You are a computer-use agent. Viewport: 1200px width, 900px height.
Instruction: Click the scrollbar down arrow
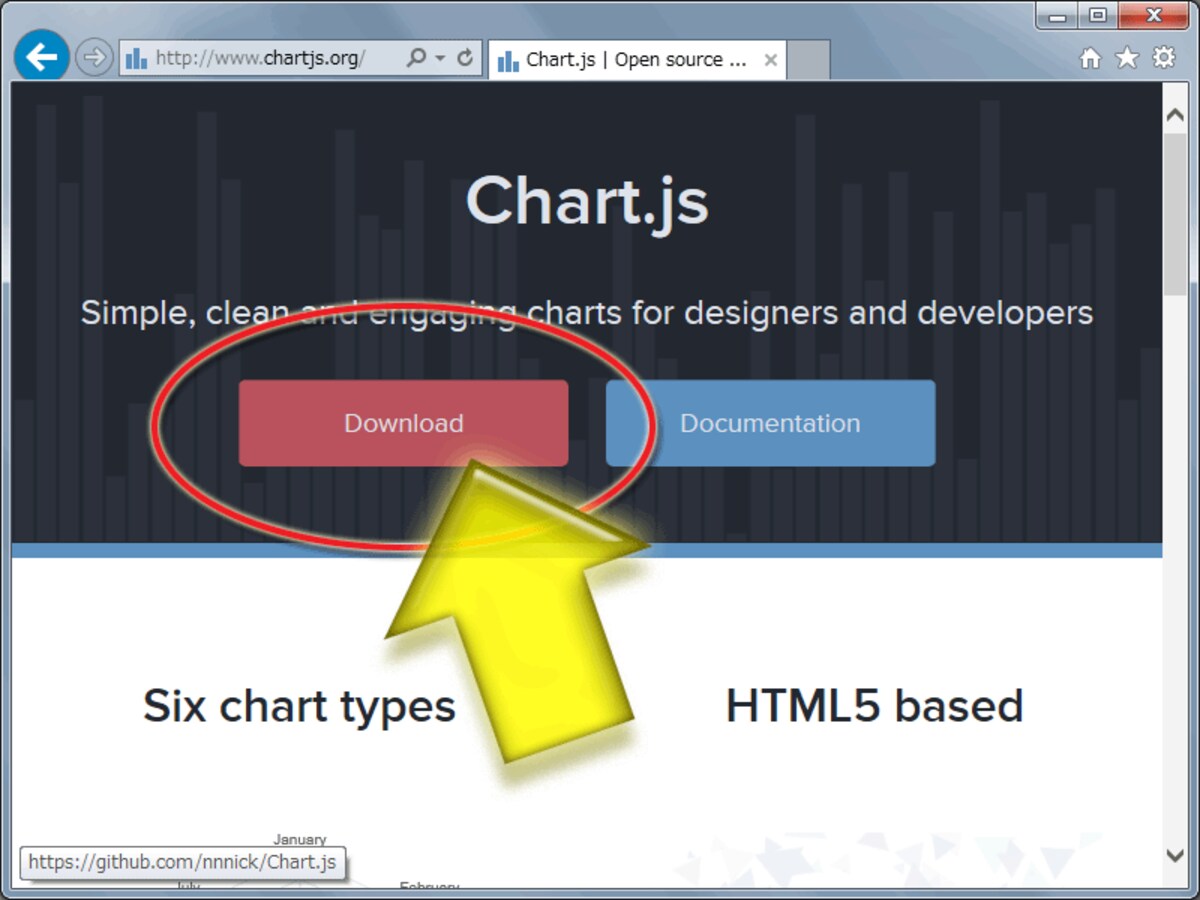coord(1175,855)
